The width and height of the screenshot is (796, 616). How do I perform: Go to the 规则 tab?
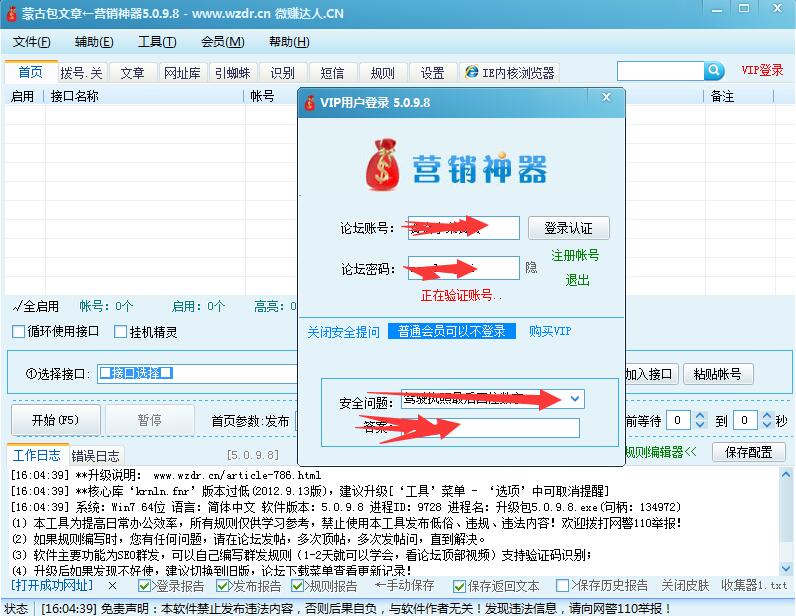pos(382,73)
